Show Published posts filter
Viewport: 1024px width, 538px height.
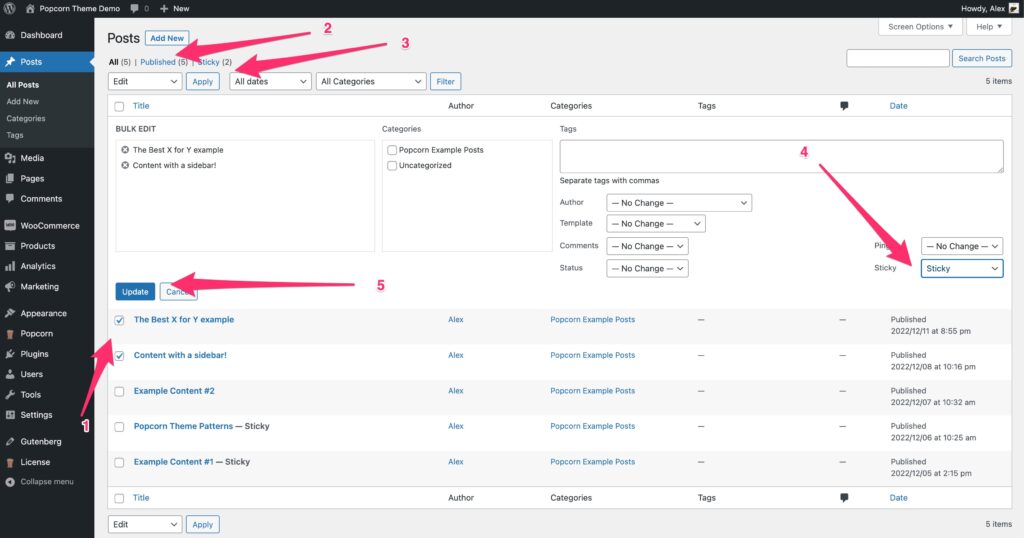[x=158, y=62]
